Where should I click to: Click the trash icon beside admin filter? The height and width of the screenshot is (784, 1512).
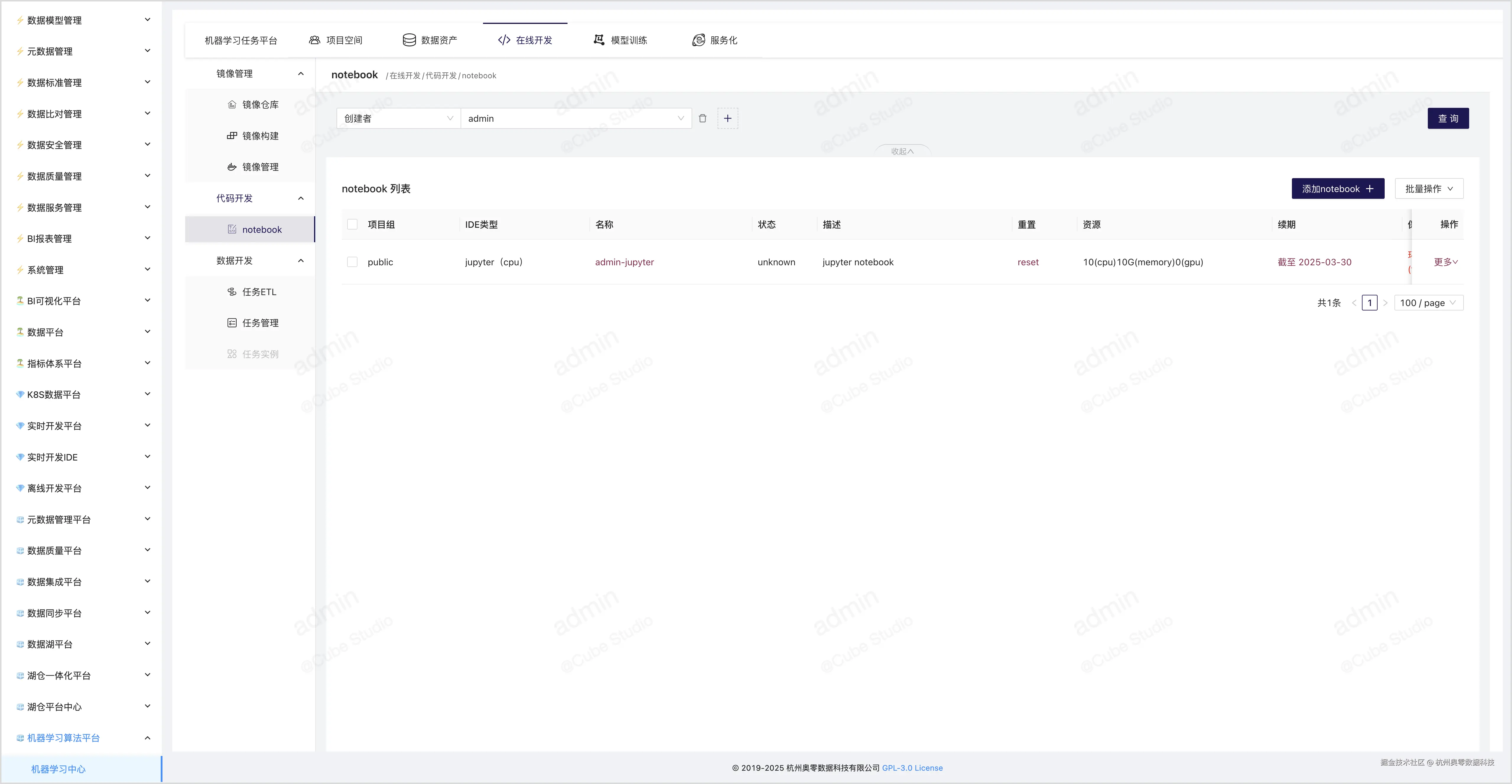click(x=703, y=118)
